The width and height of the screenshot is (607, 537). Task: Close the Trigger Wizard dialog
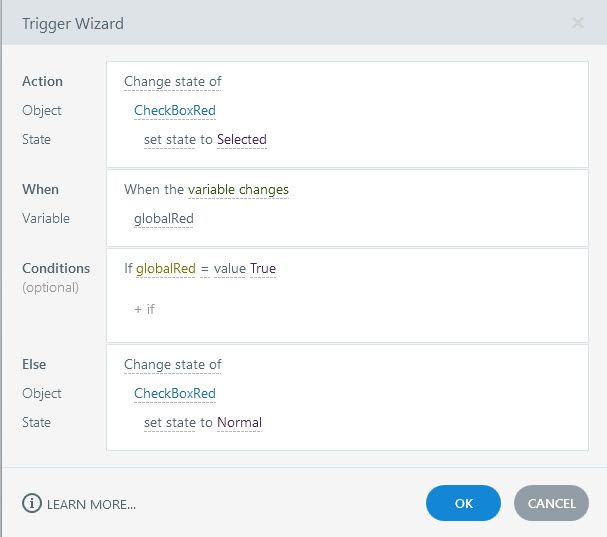(x=578, y=22)
